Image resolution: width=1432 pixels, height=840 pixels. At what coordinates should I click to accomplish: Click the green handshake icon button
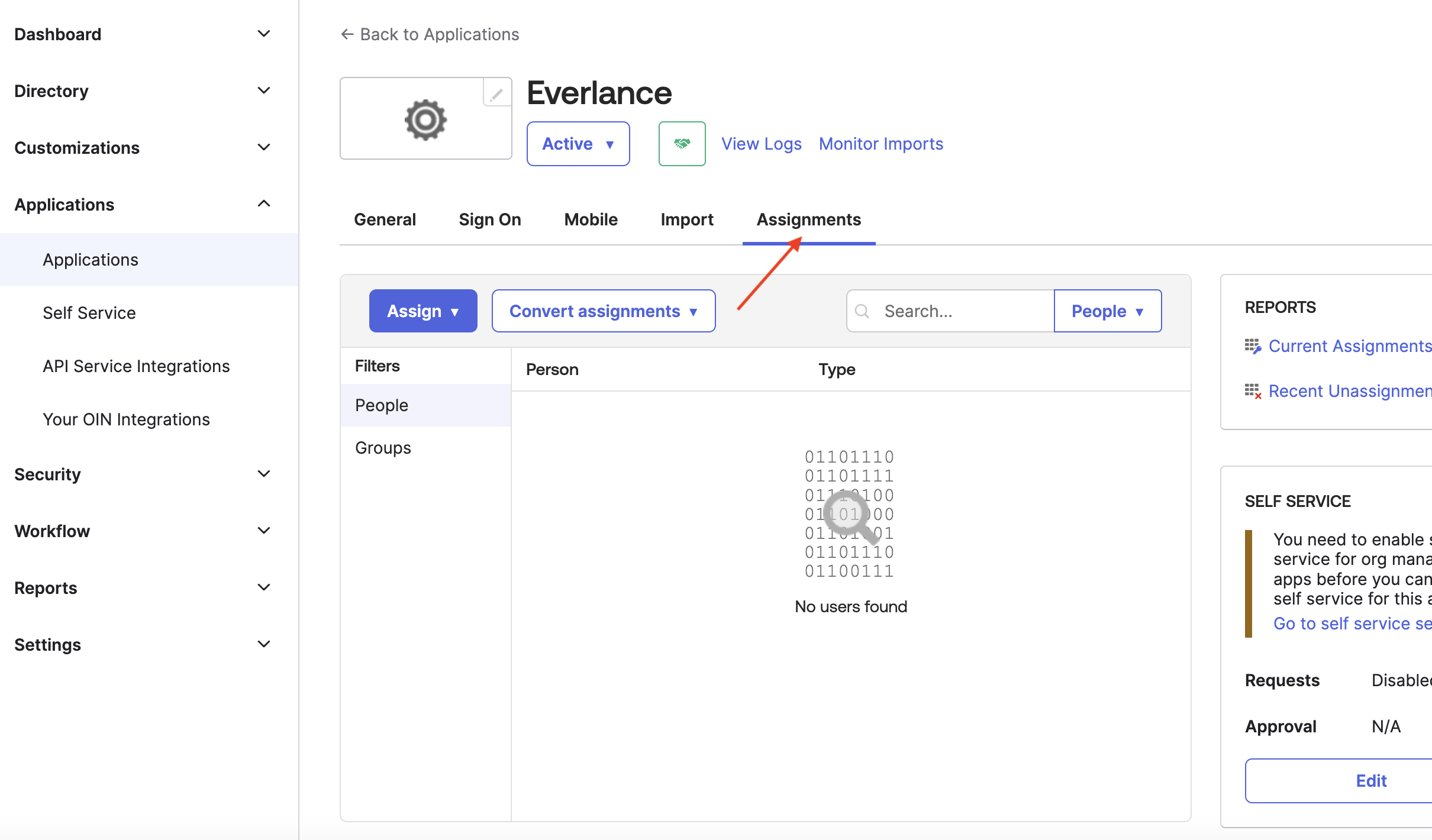tap(682, 144)
